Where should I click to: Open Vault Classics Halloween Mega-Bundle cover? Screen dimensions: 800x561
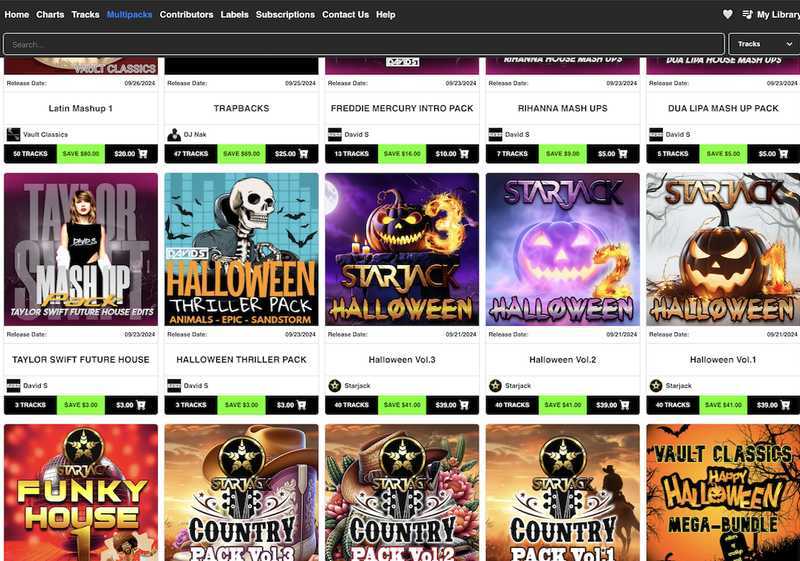tap(723, 493)
